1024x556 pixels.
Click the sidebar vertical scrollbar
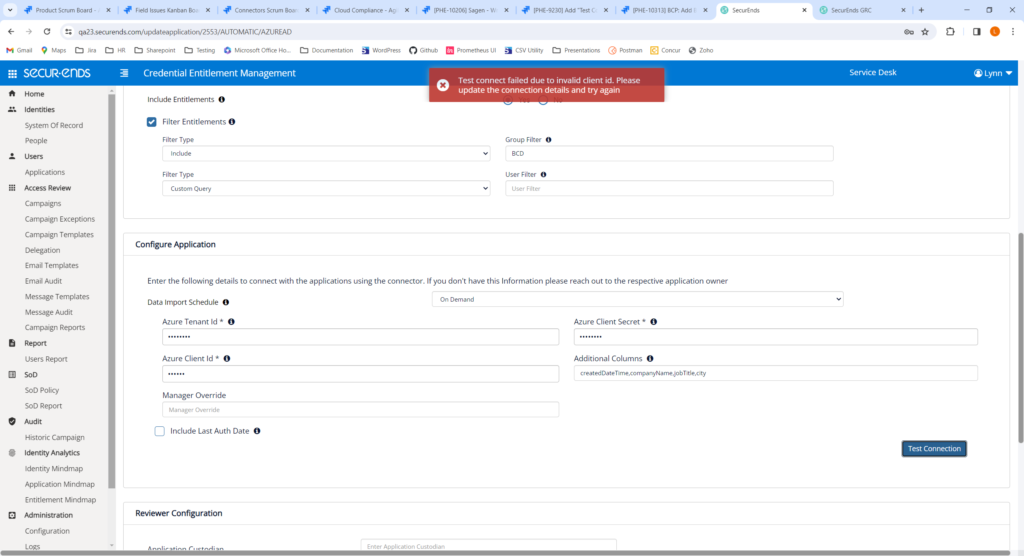pos(111,291)
